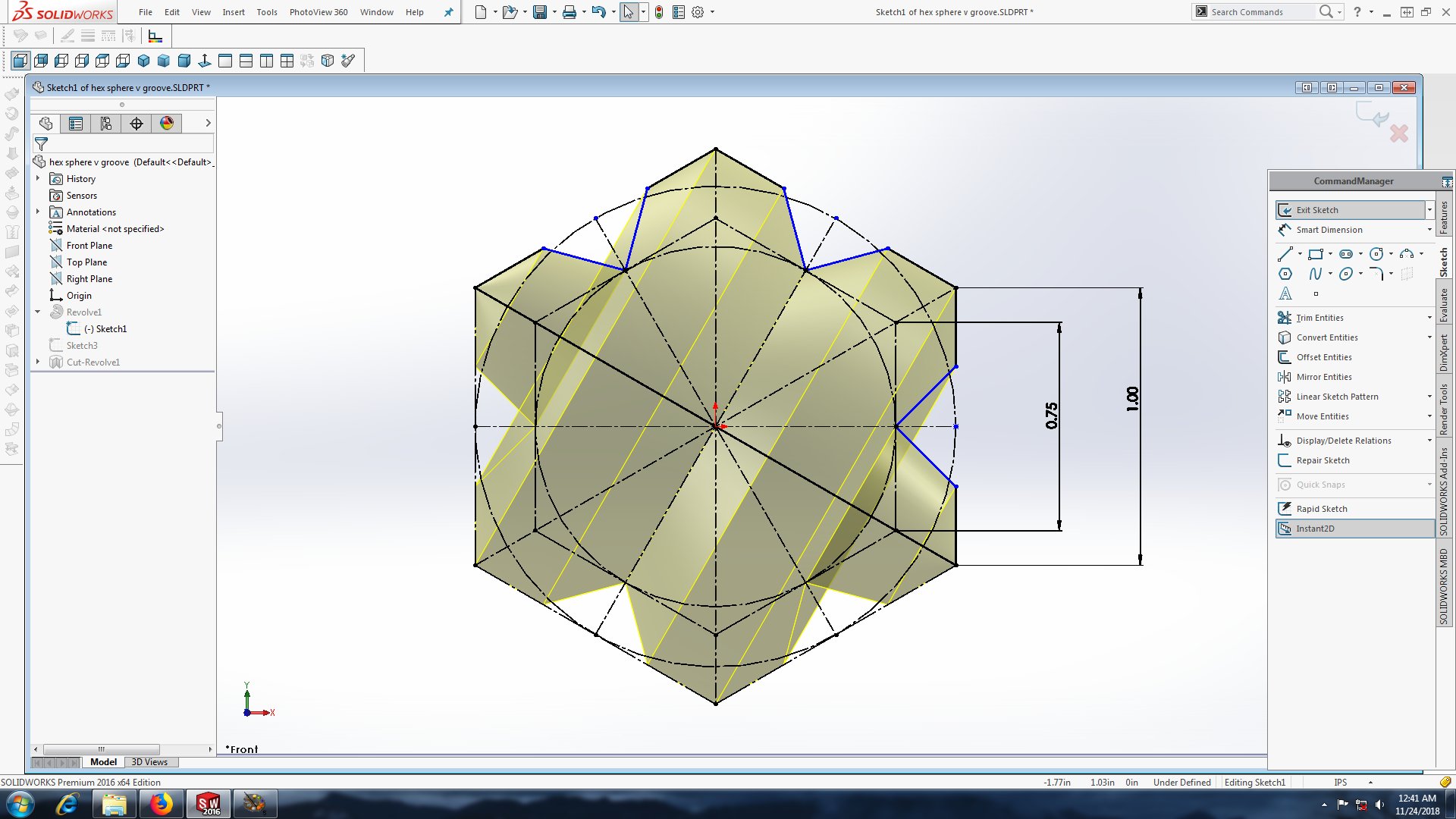
Task: Switch to the Evaluate CommandManager tab
Action: (x=1444, y=305)
